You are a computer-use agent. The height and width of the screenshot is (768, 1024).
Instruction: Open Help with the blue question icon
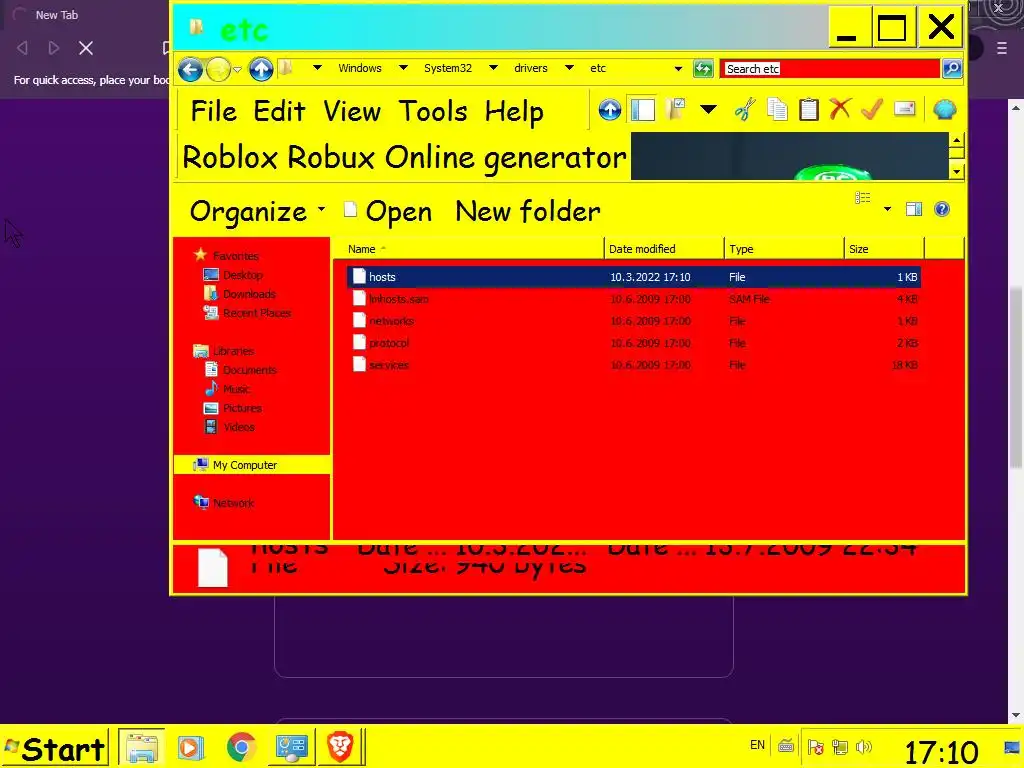[942, 209]
